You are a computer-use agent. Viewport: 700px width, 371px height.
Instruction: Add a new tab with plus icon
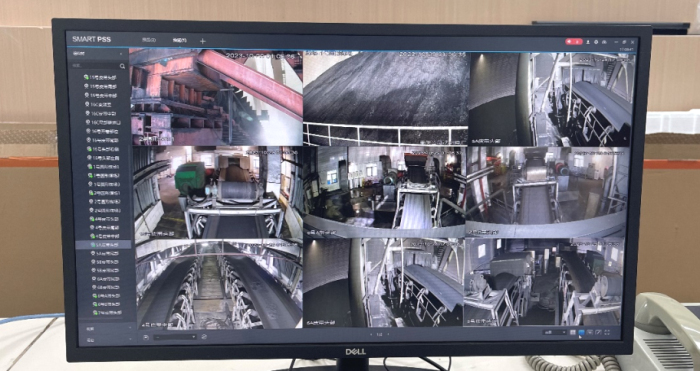(x=203, y=41)
